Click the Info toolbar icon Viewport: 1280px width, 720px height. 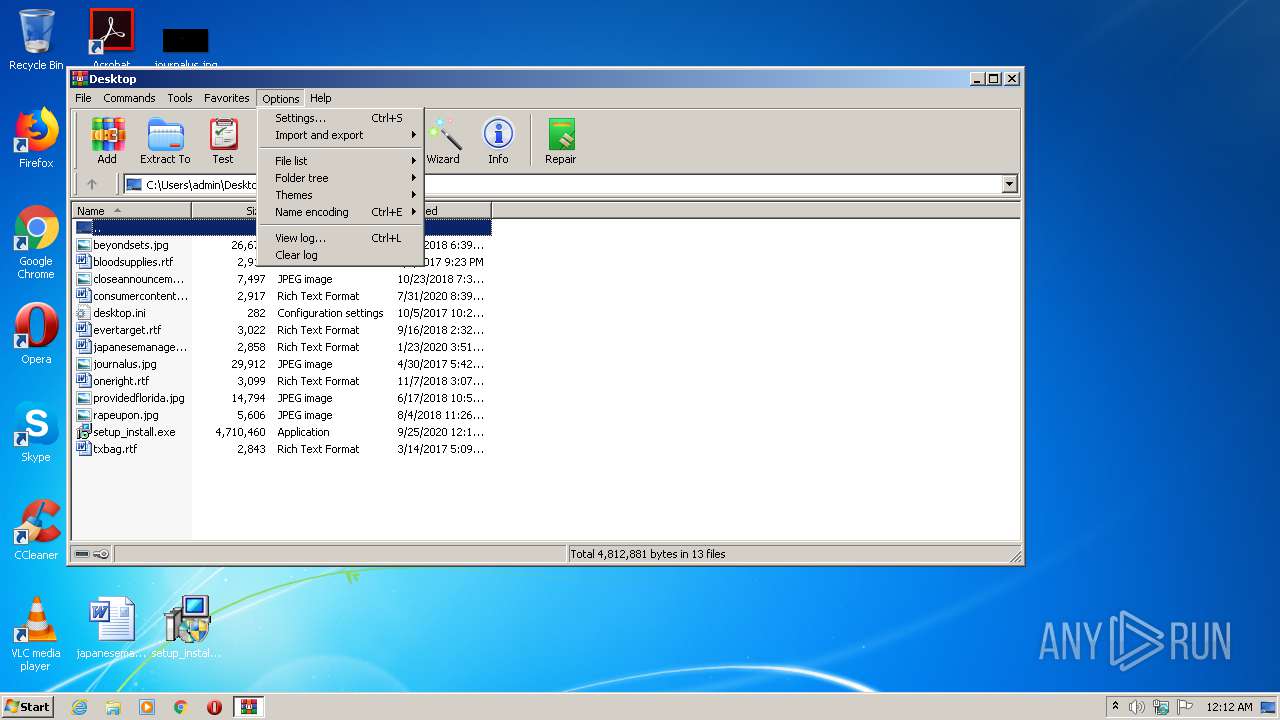coord(498,141)
